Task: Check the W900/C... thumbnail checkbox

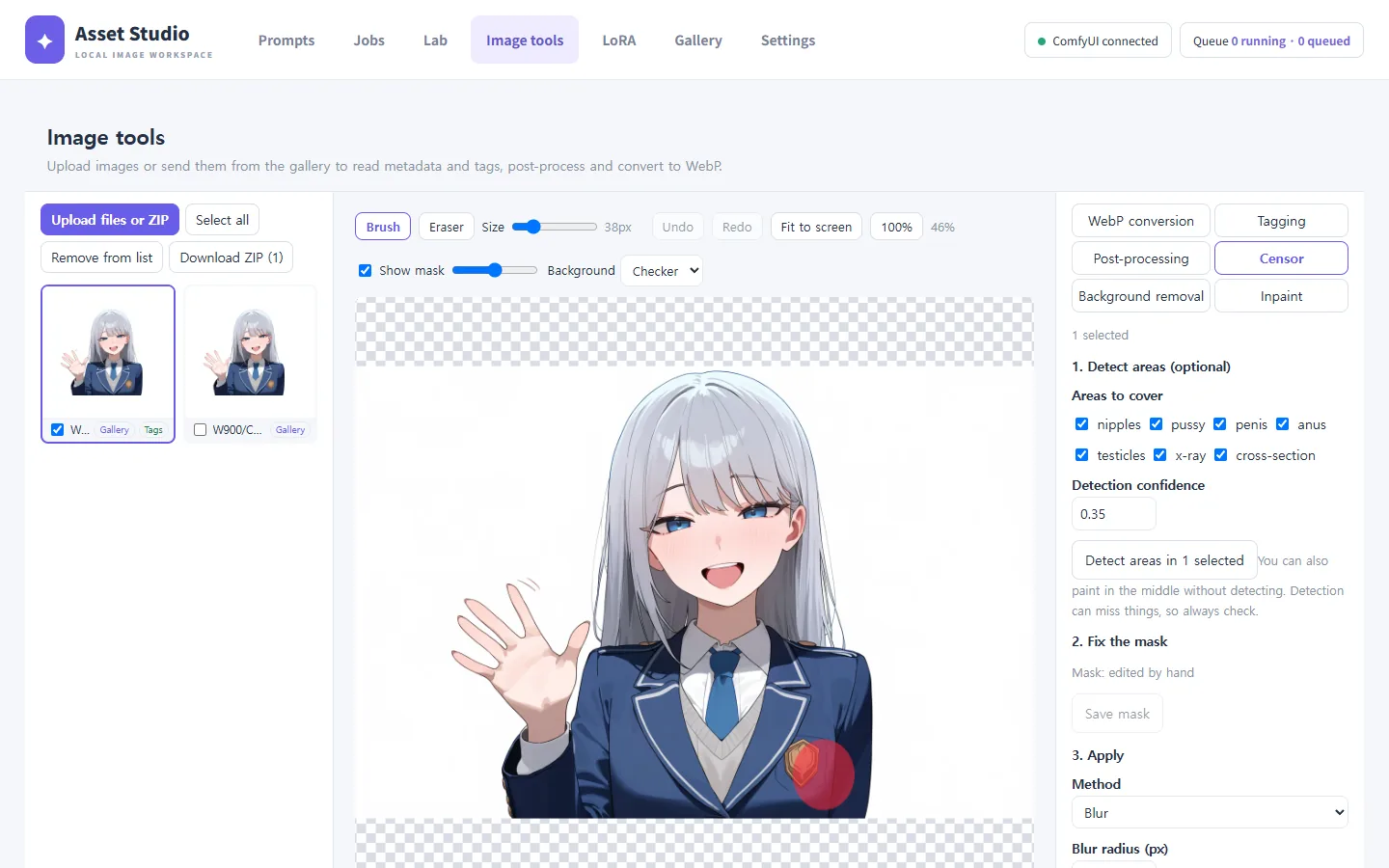Action: [200, 430]
